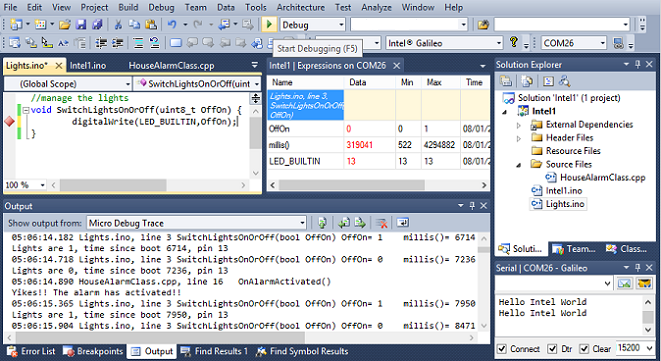Click Go to Next Message in Output
The width and height of the screenshot is (661, 361).
360,223
